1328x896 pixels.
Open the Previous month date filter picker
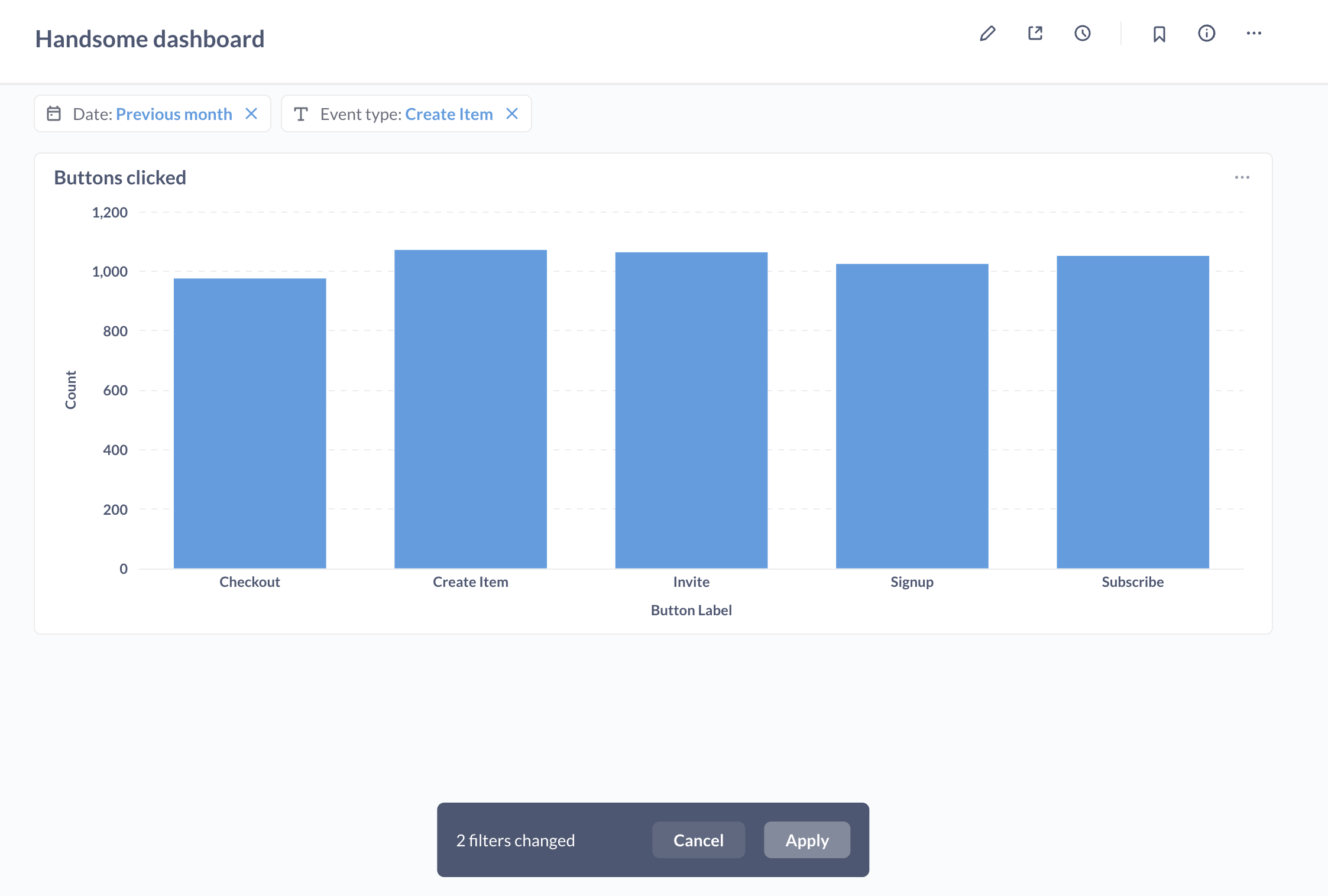[174, 113]
